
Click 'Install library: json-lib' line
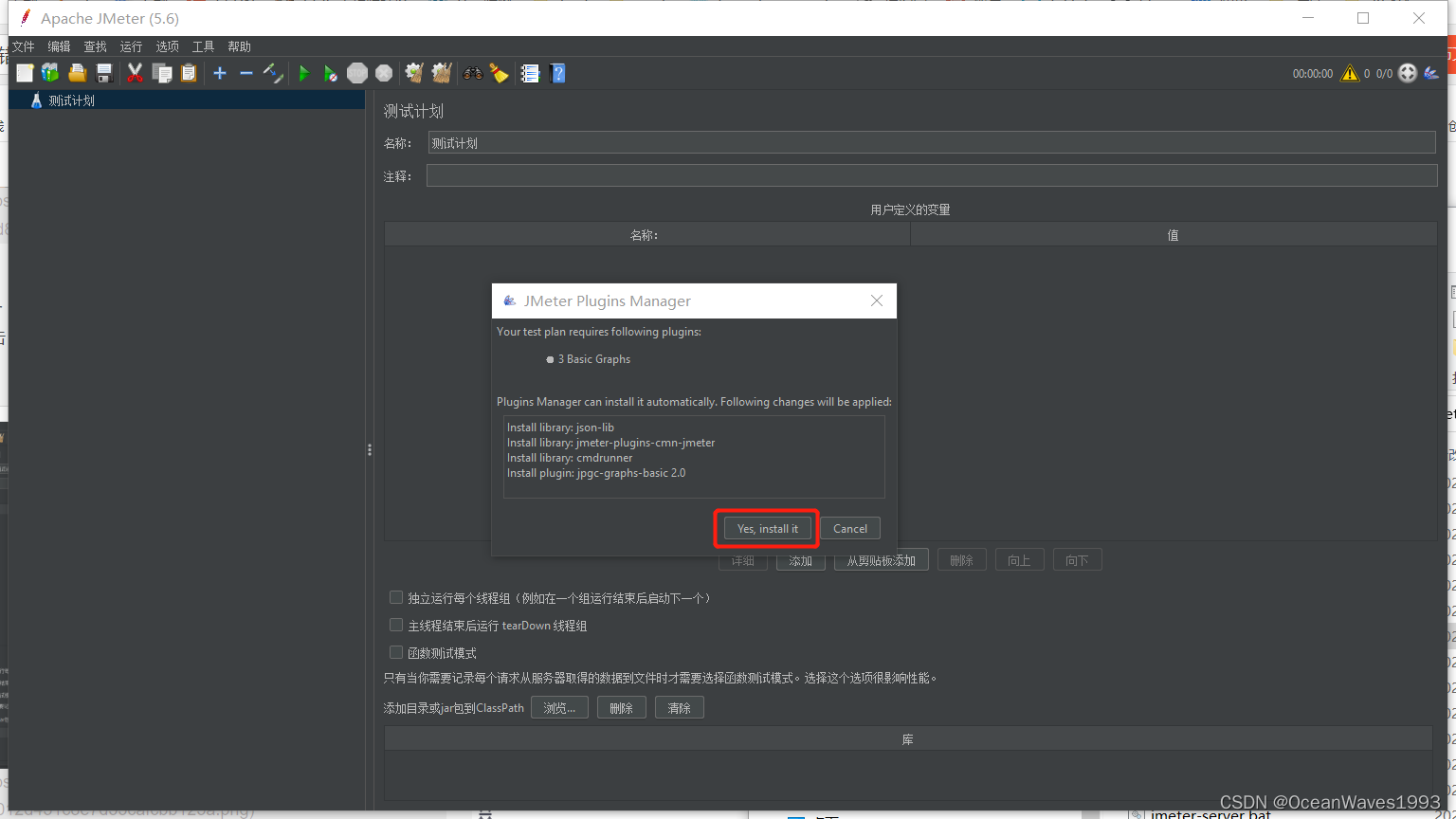point(560,428)
